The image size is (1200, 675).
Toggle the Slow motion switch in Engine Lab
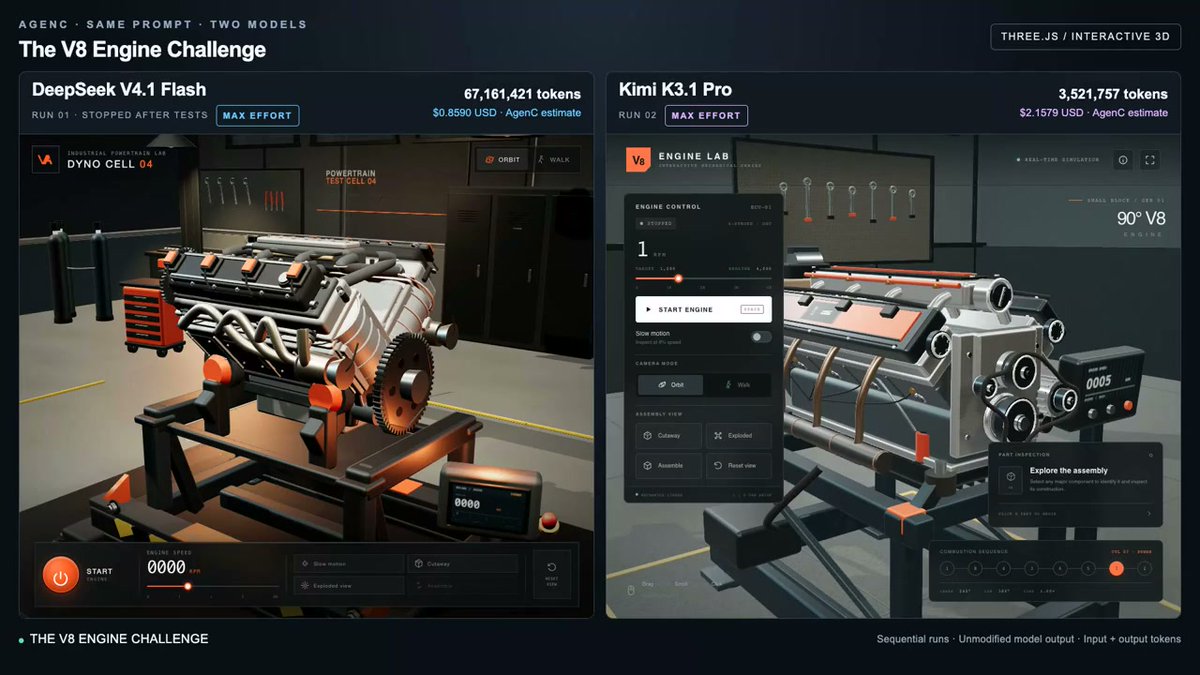(x=762, y=337)
